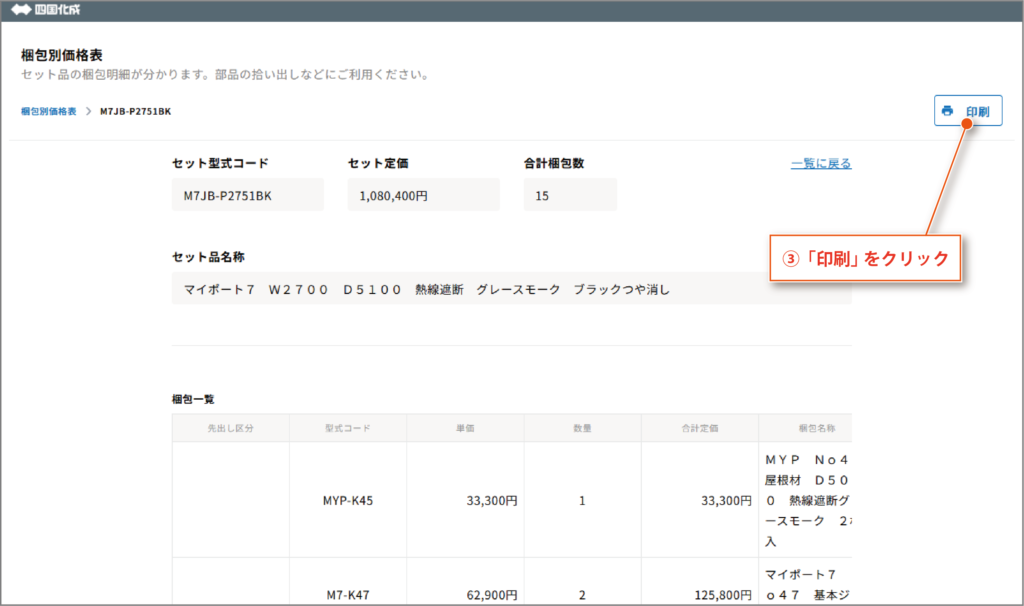Click the breadcrumb chevron separator
The height and width of the screenshot is (606, 1024).
coord(88,111)
